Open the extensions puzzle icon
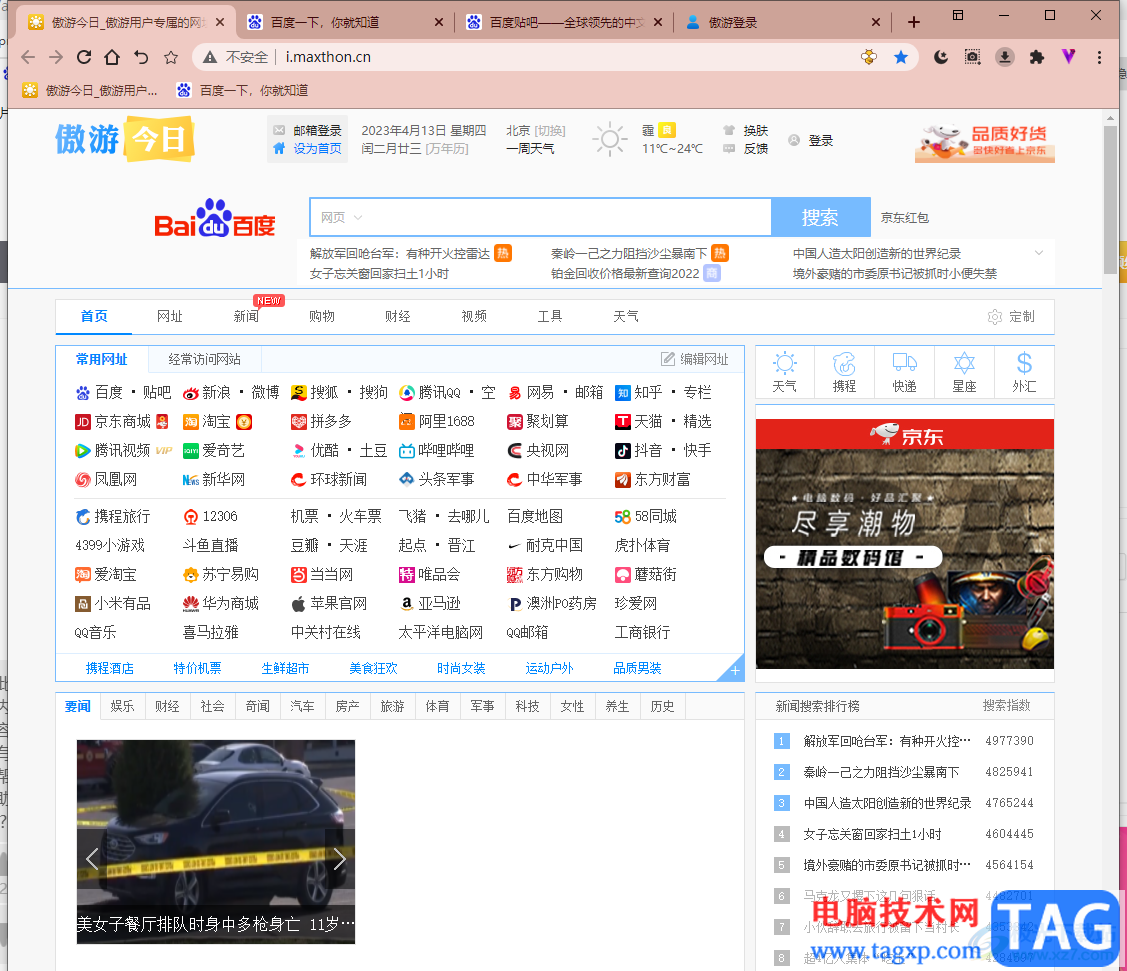 (x=1036, y=57)
